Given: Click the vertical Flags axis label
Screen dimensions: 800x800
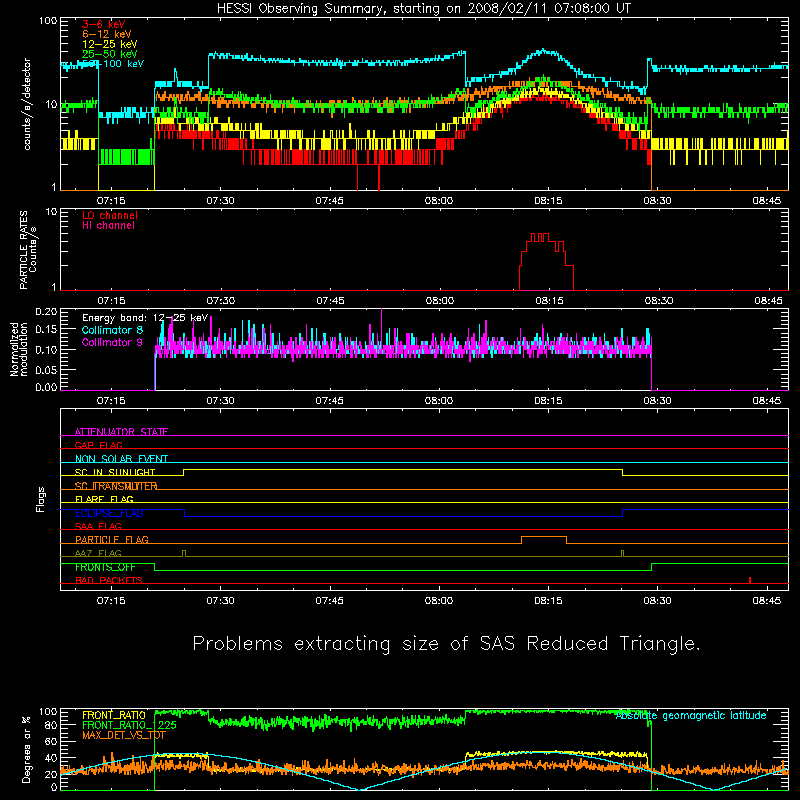Looking at the screenshot, I should pos(41,499).
